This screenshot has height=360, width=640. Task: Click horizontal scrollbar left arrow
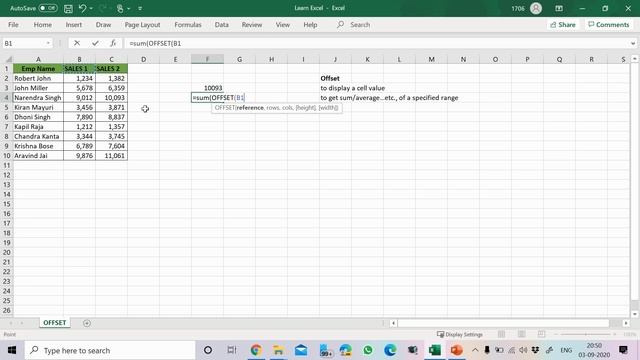[x=393, y=323]
